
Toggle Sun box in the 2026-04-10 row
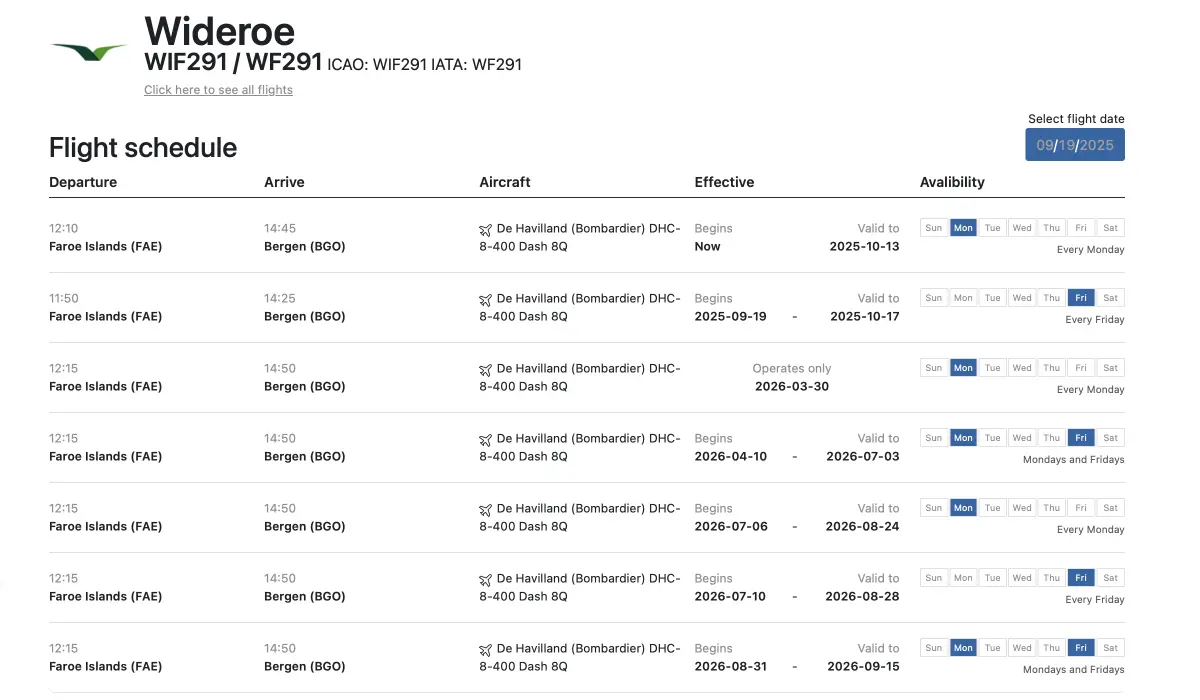tap(934, 438)
